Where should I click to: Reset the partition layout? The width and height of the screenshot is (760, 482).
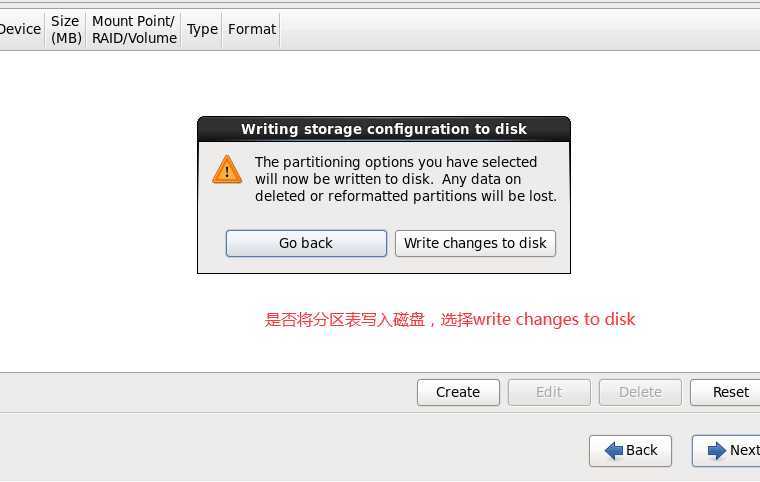[x=727, y=392]
